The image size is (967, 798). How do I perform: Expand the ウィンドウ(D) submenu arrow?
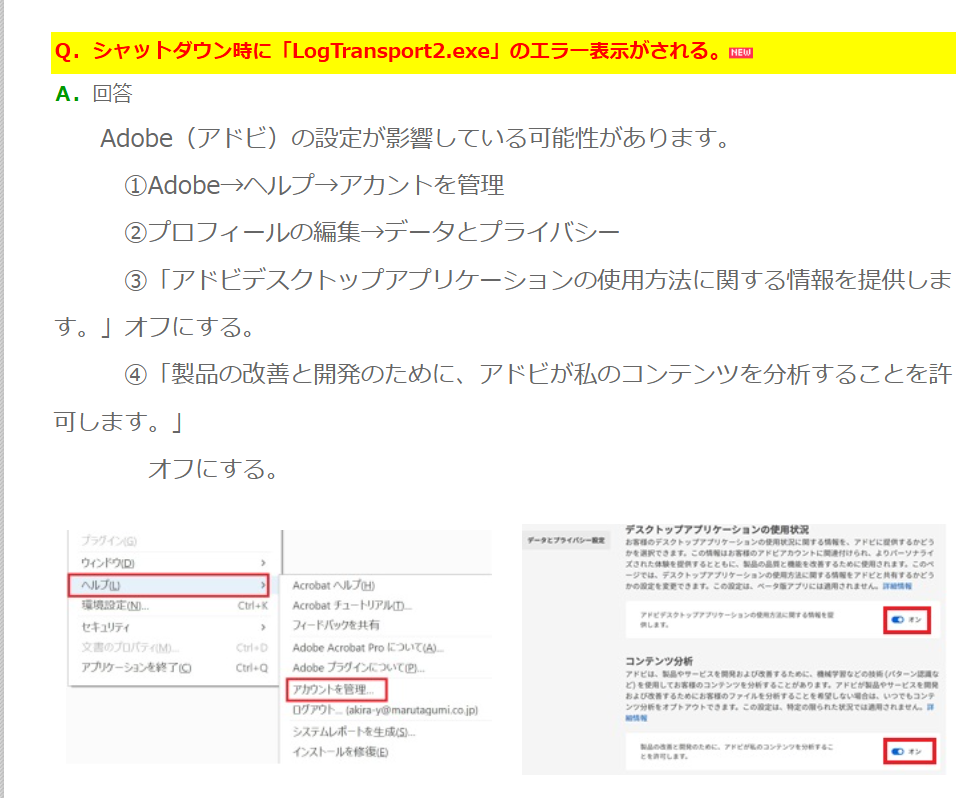pos(263,563)
